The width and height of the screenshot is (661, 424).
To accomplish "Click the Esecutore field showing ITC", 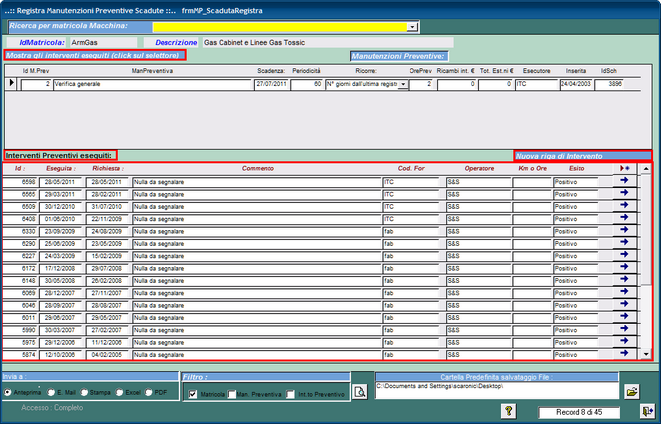I will pyautogui.click(x=537, y=84).
